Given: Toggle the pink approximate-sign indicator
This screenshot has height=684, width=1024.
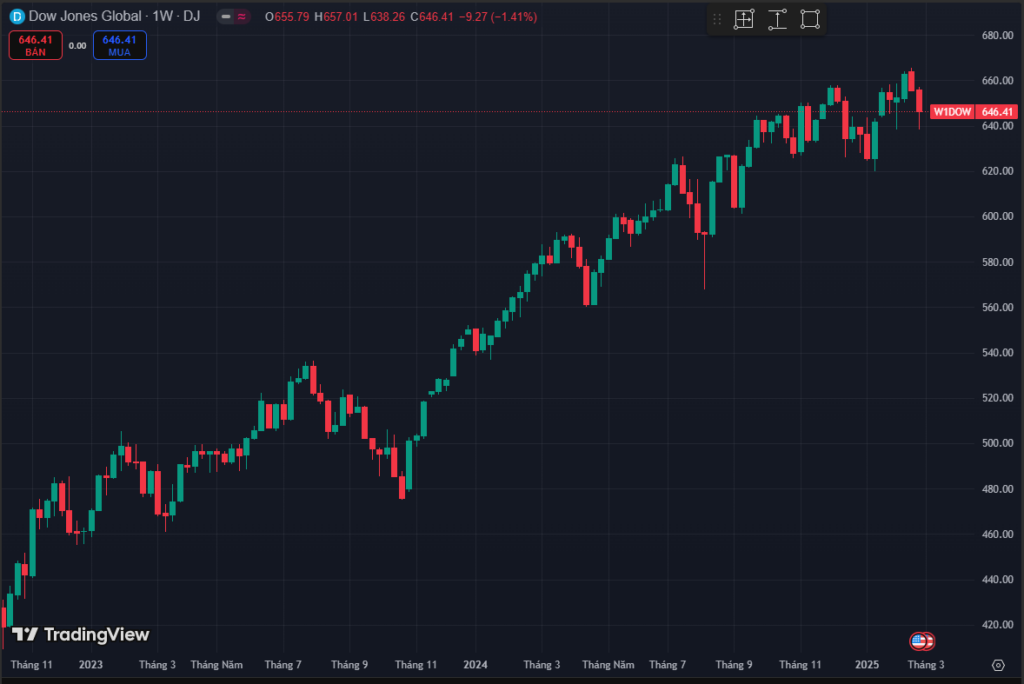Looking at the screenshot, I should (242, 16).
